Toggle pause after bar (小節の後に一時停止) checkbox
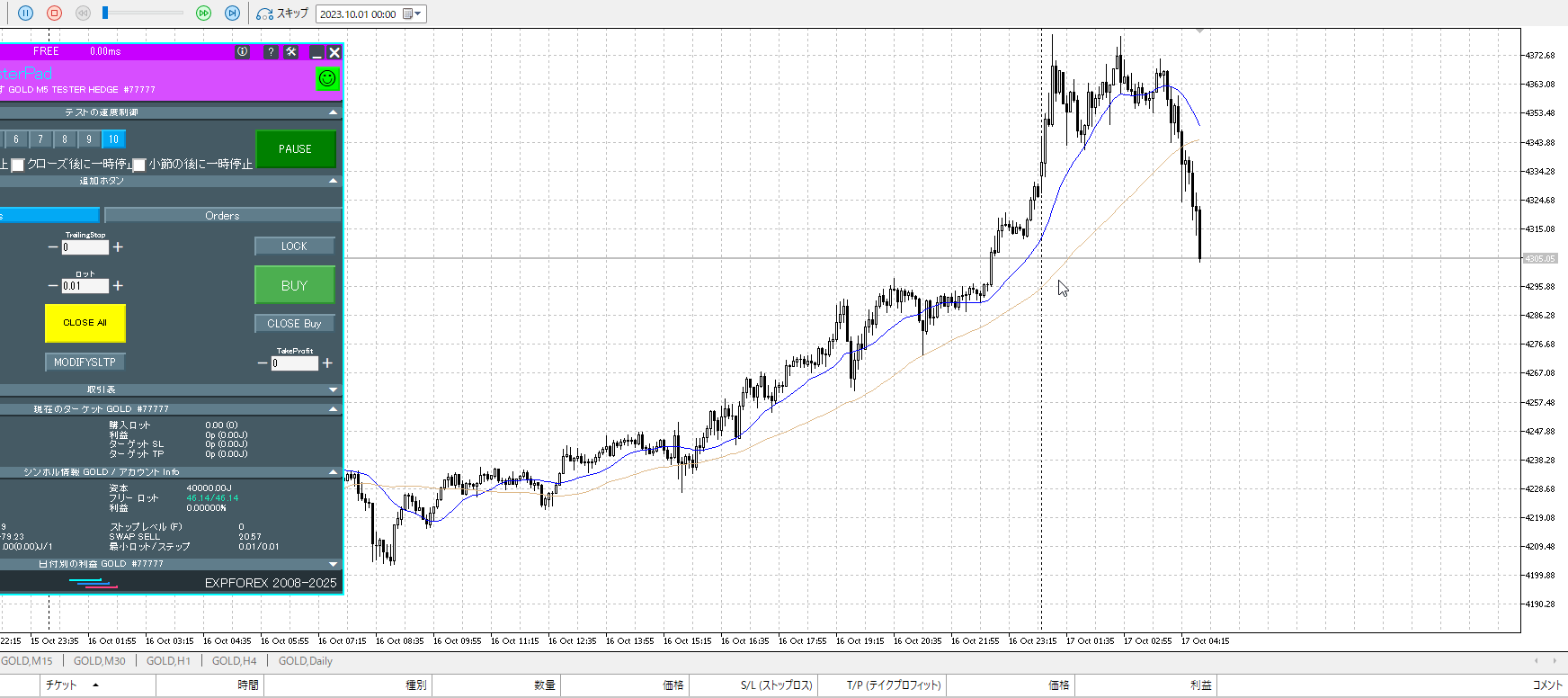The image size is (1568, 698). click(139, 165)
